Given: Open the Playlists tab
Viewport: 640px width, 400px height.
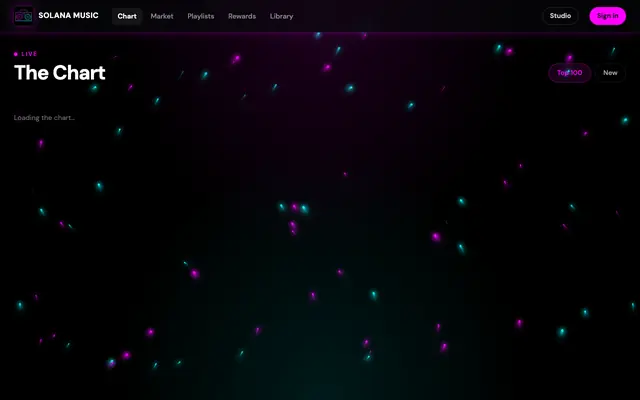Looking at the screenshot, I should 201,16.
